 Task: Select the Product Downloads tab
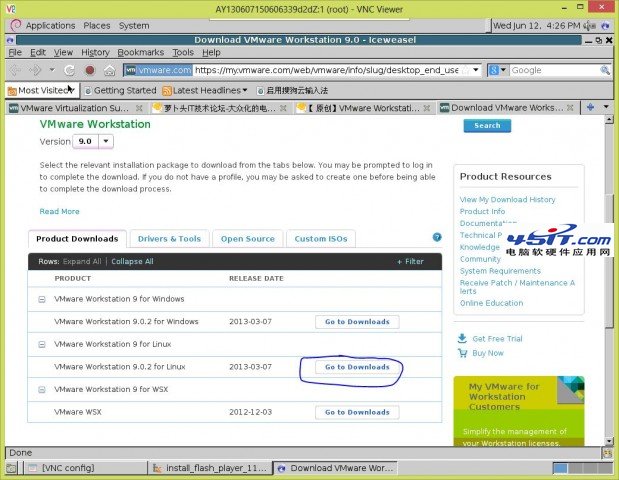pos(77,238)
